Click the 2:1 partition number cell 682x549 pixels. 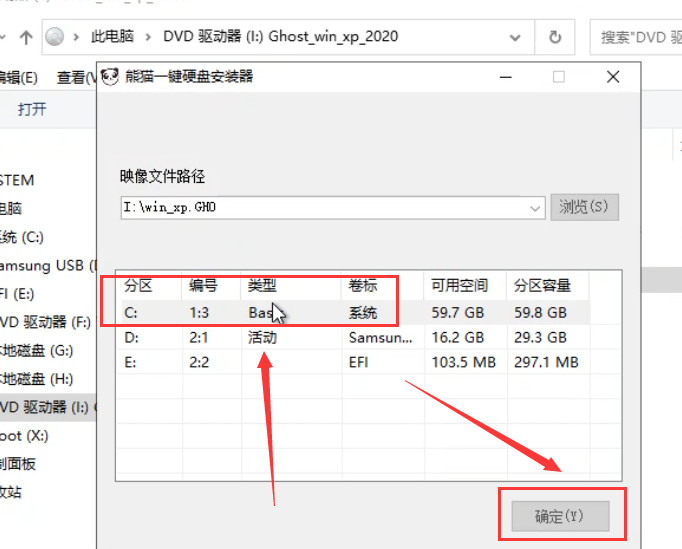(199, 338)
